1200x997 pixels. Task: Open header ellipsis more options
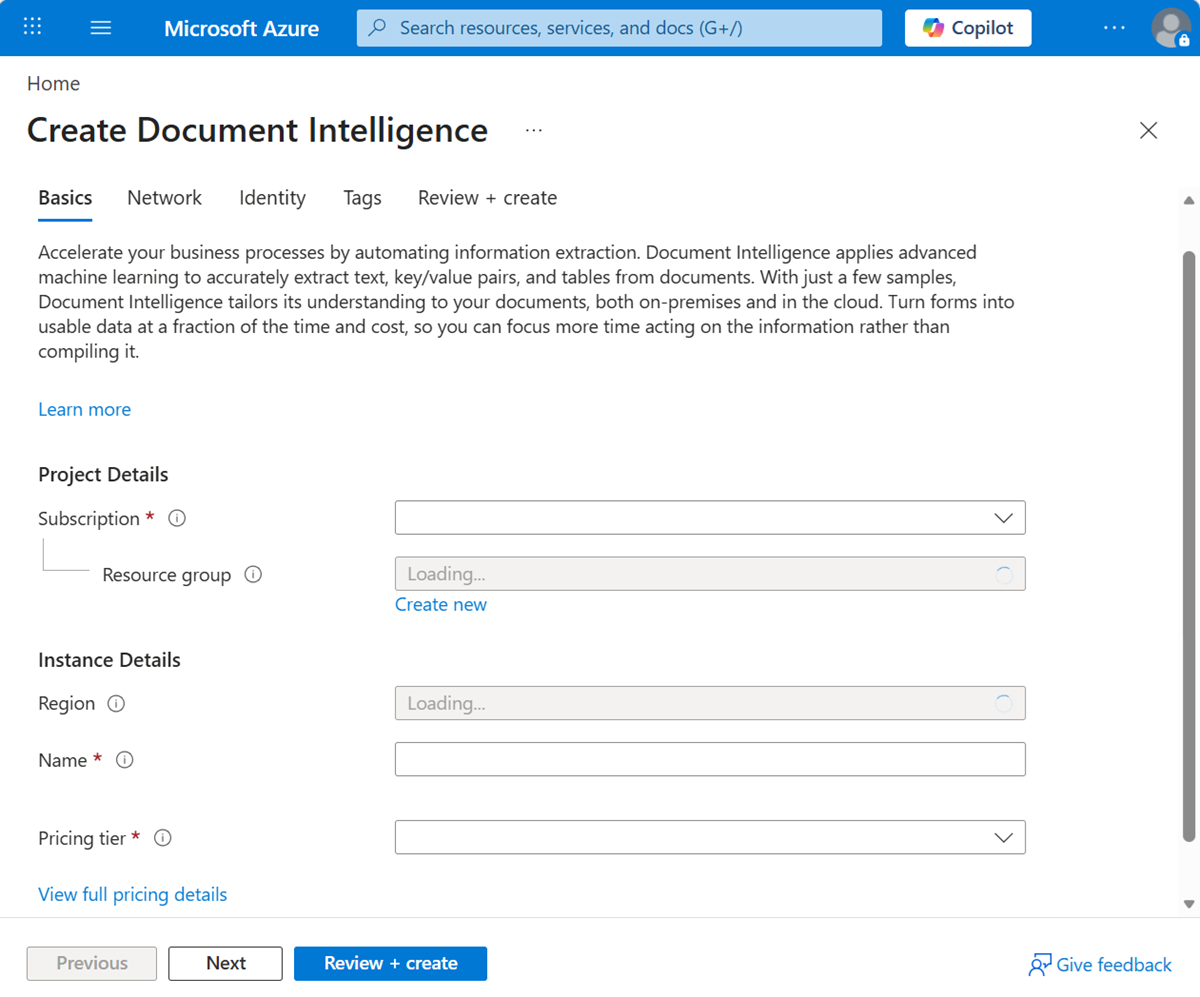(x=1114, y=28)
